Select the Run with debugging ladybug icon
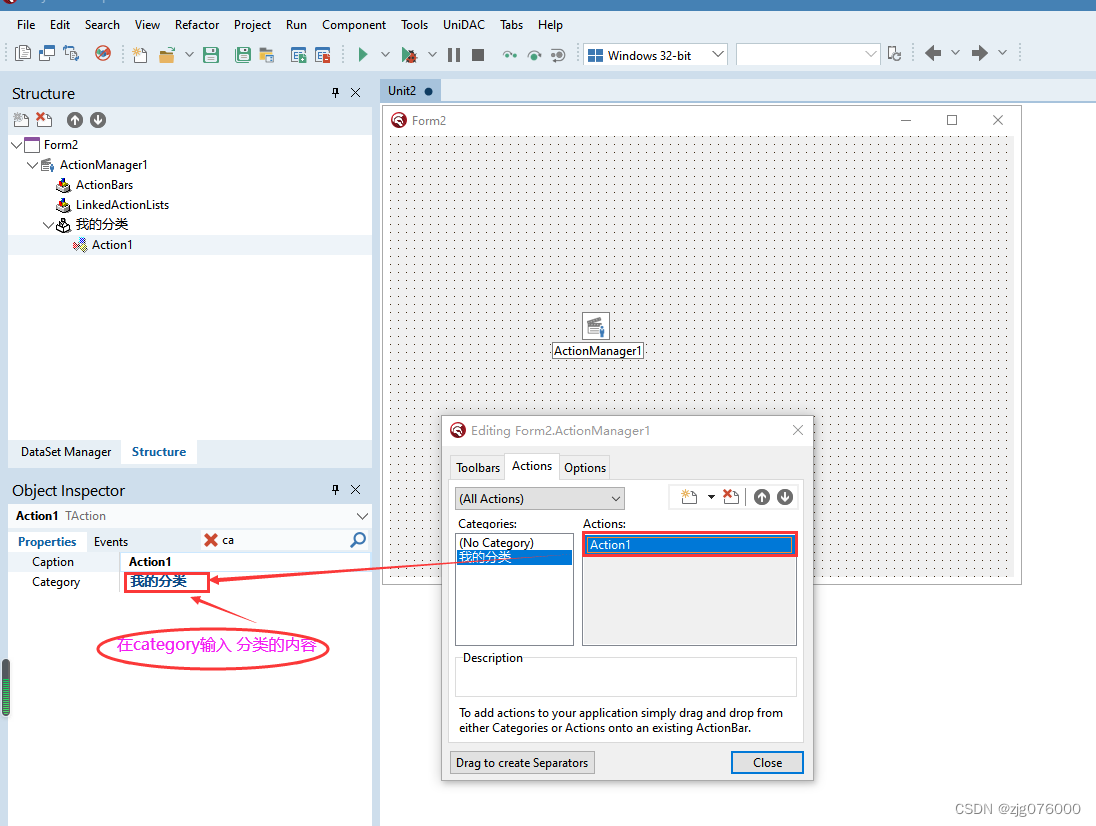1096x826 pixels. 409,54
